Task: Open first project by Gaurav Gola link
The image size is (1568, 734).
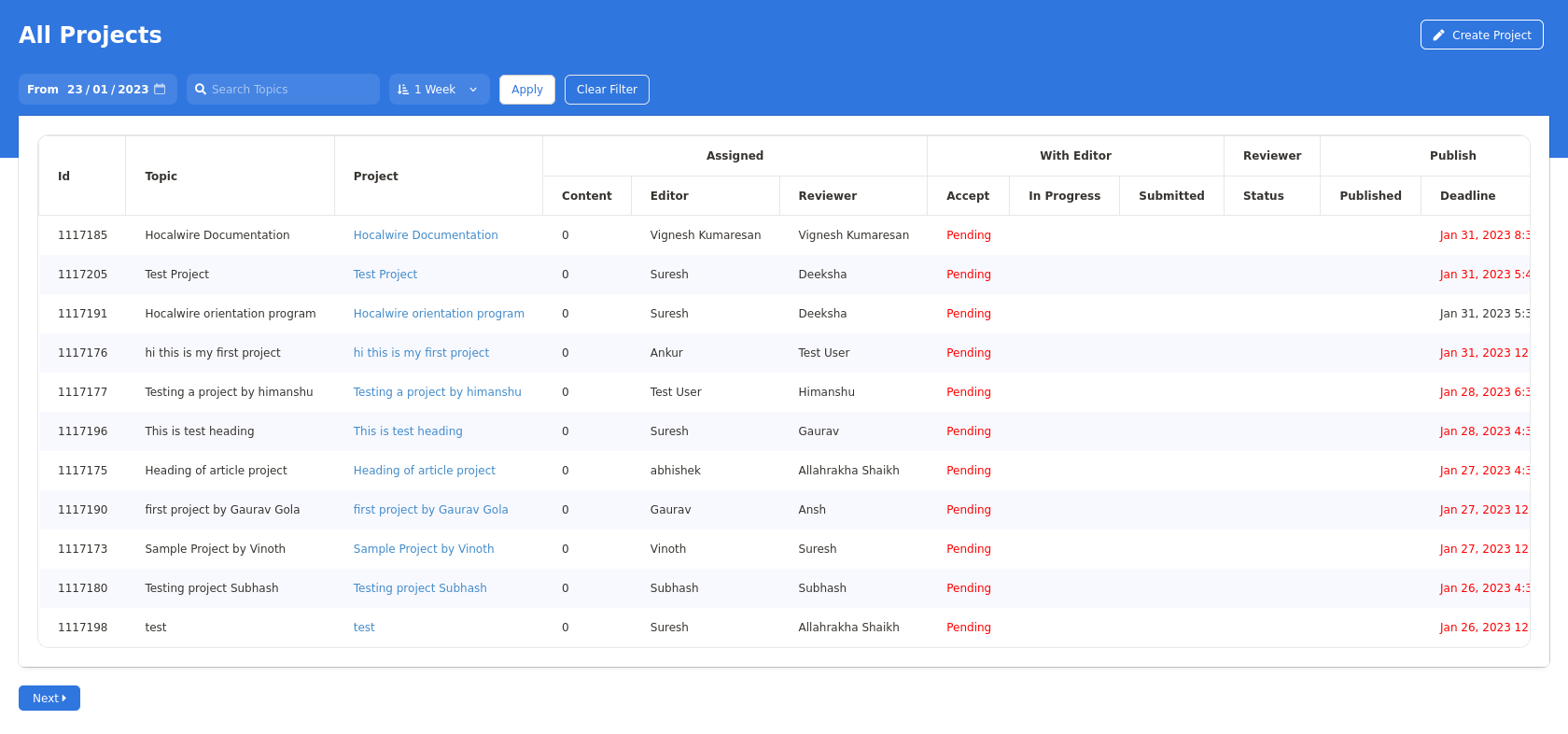Action: tap(430, 510)
